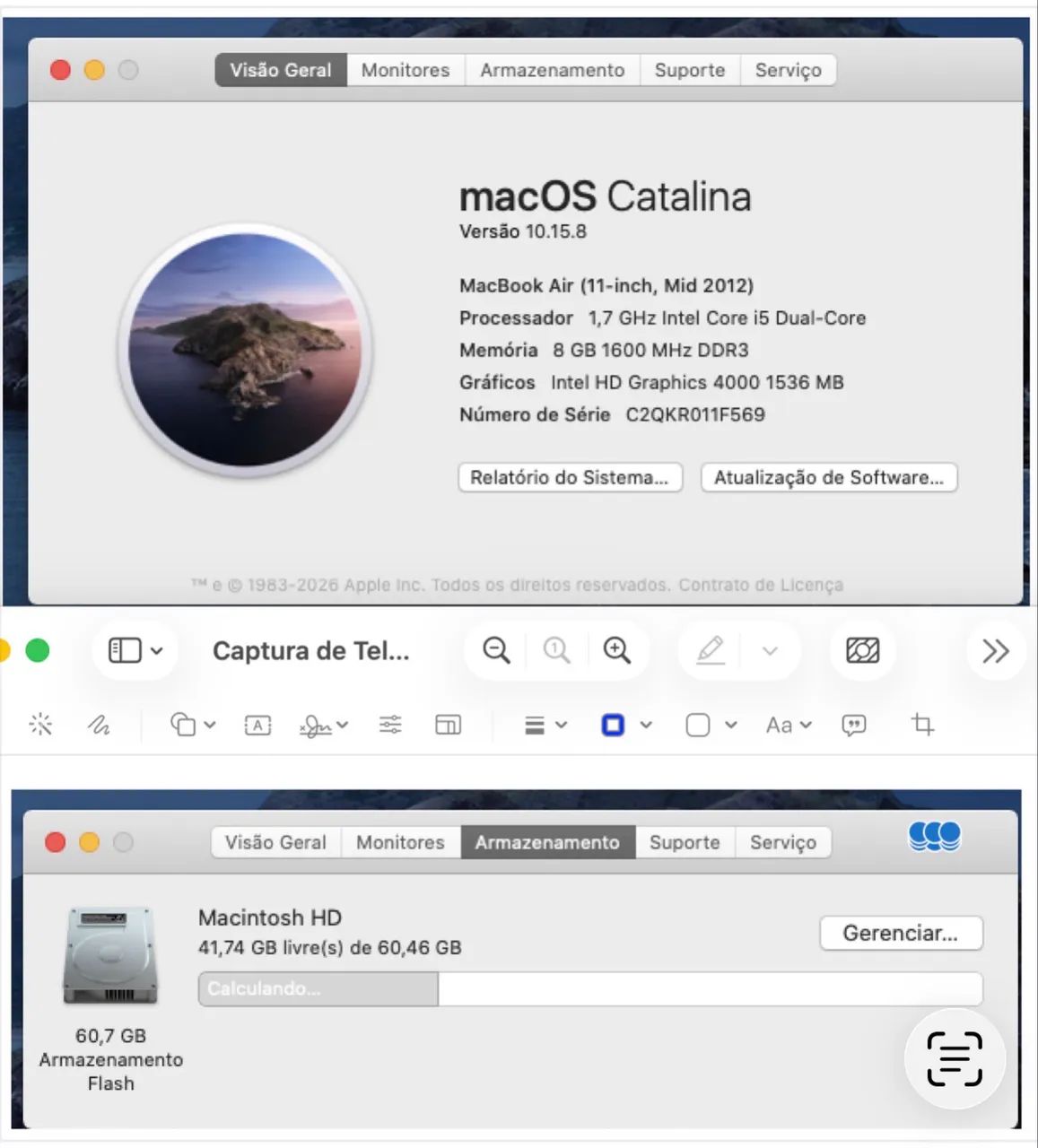The image size is (1038, 1148).
Task: Click the Macintosh HD drive icon
Action: 110,955
